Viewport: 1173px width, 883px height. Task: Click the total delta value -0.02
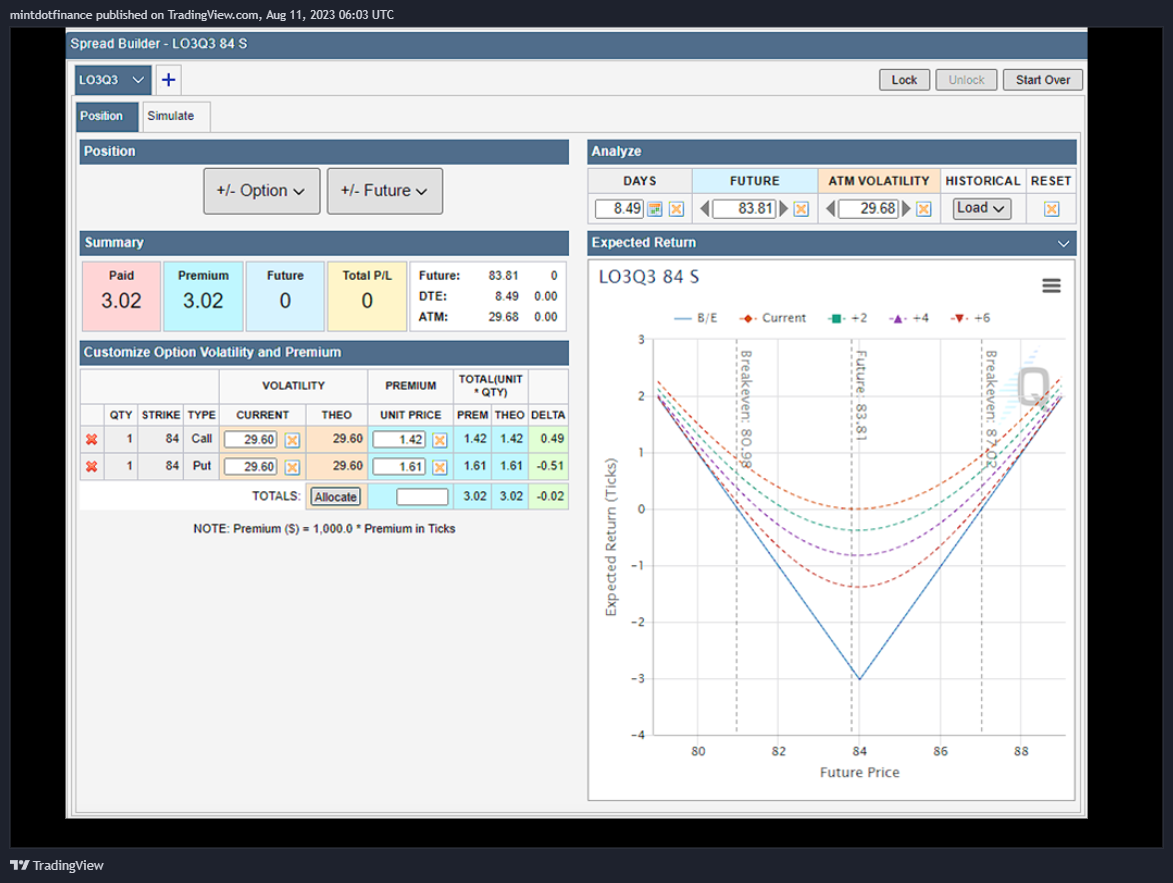[551, 496]
